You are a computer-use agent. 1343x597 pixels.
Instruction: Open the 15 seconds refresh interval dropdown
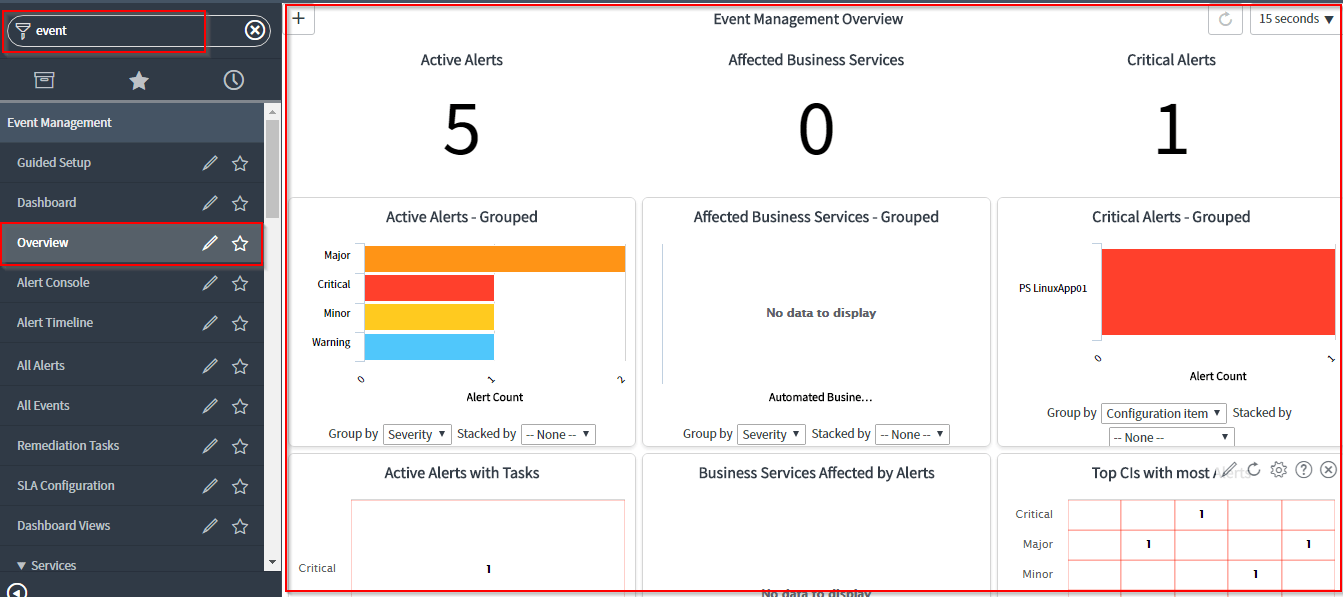click(1295, 18)
